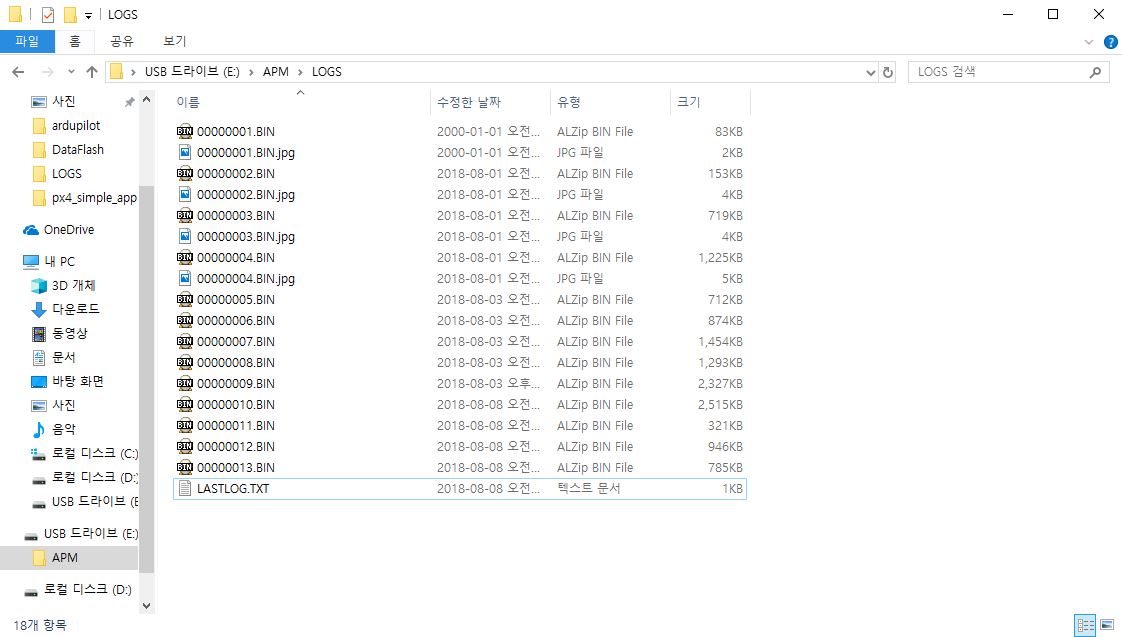This screenshot has height=637, width=1122.
Task: Expand the address bar history dropdown
Action: tap(871, 72)
